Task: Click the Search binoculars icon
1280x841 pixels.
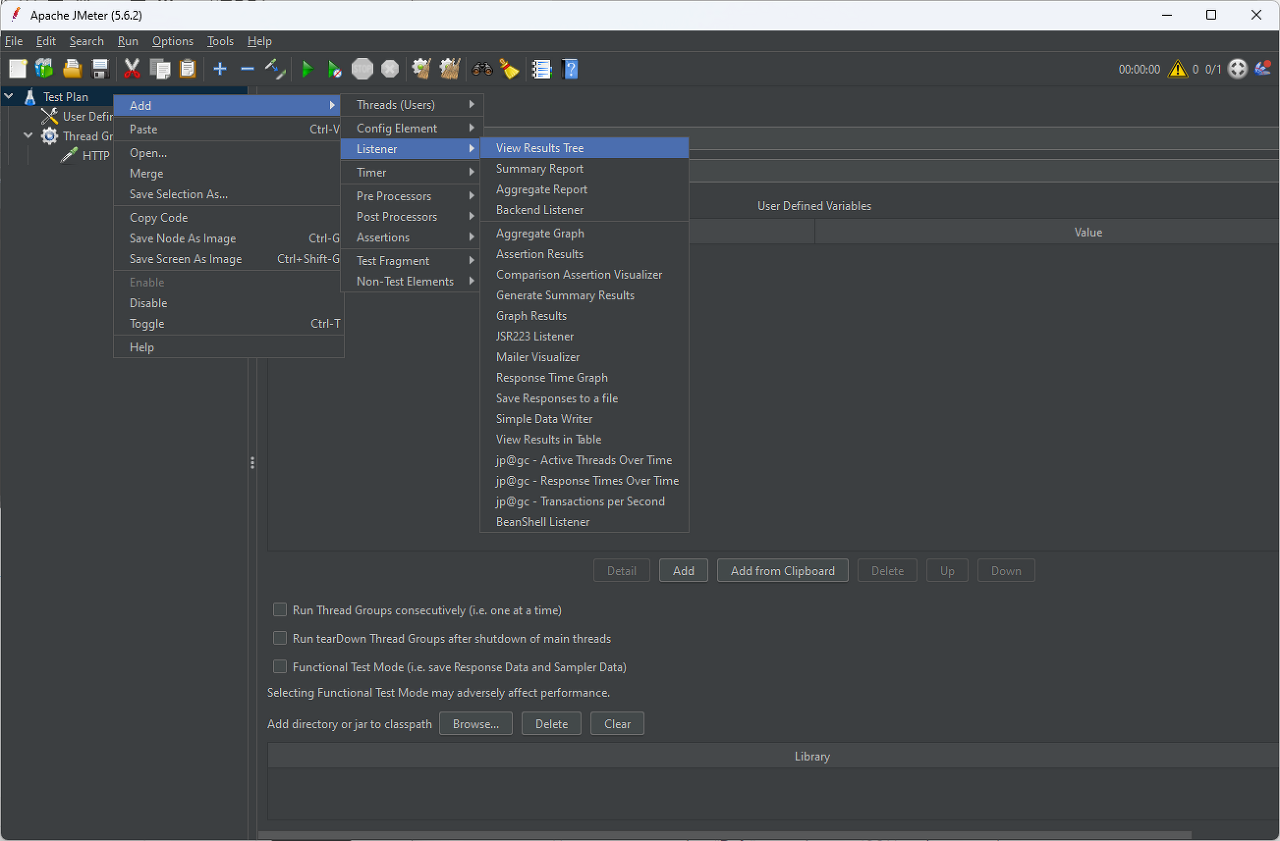Action: [x=482, y=69]
